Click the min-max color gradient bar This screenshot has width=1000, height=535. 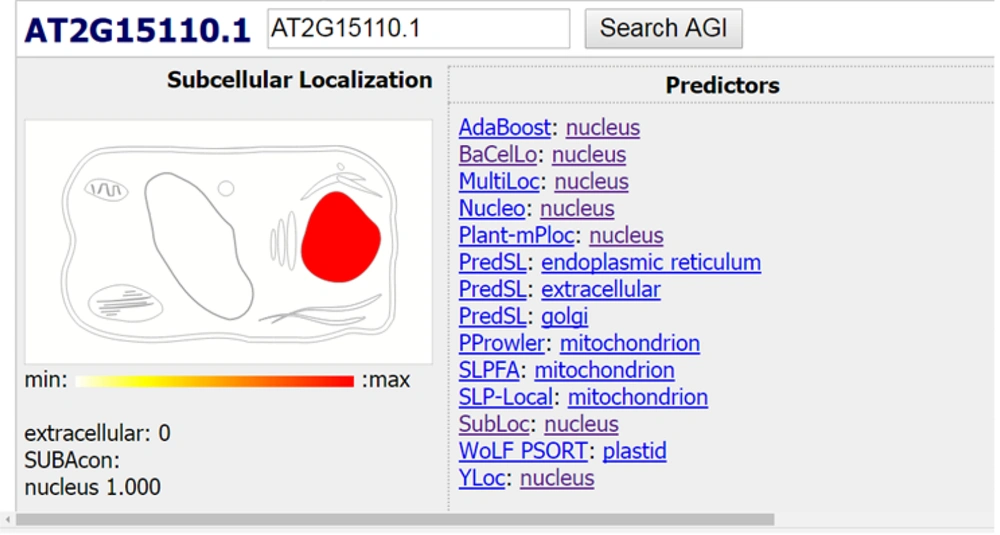(214, 381)
